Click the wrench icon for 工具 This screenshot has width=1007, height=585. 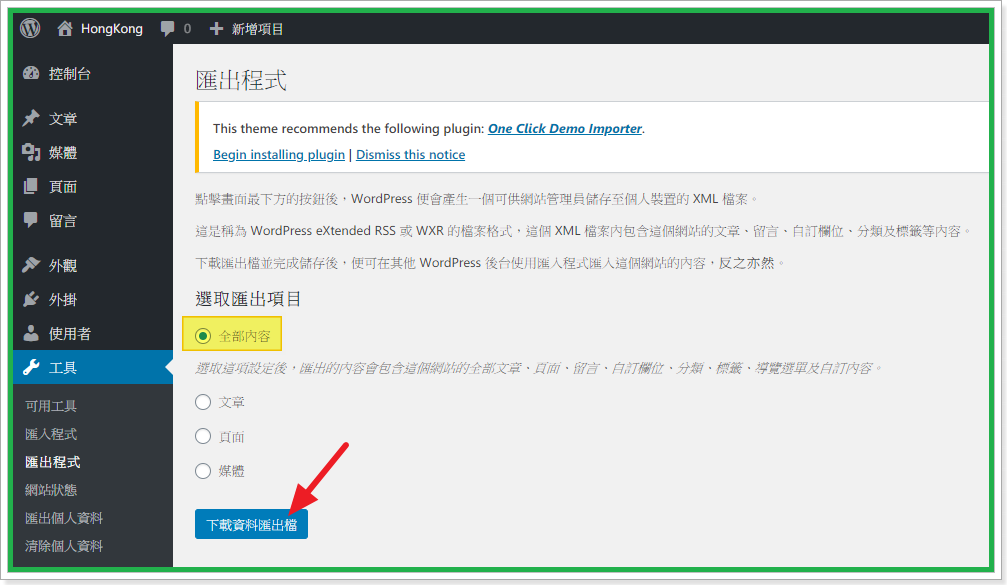(31, 367)
